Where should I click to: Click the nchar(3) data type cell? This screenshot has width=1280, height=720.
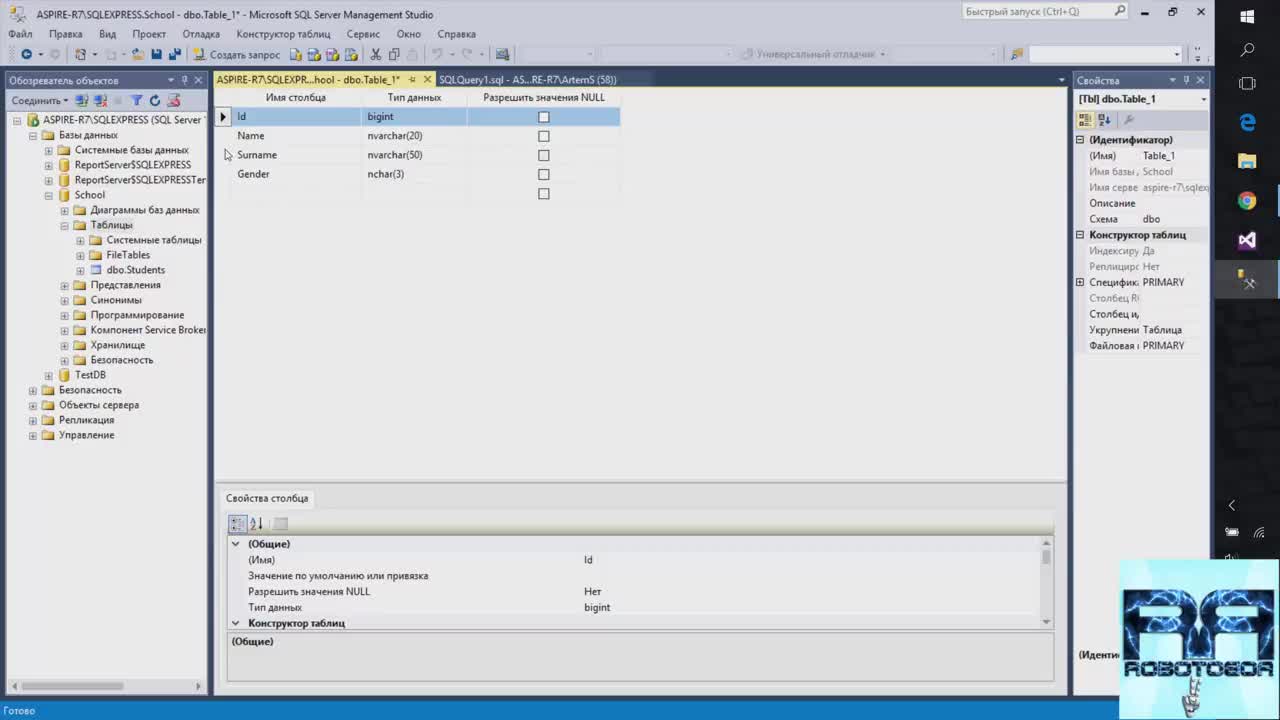(x=415, y=174)
